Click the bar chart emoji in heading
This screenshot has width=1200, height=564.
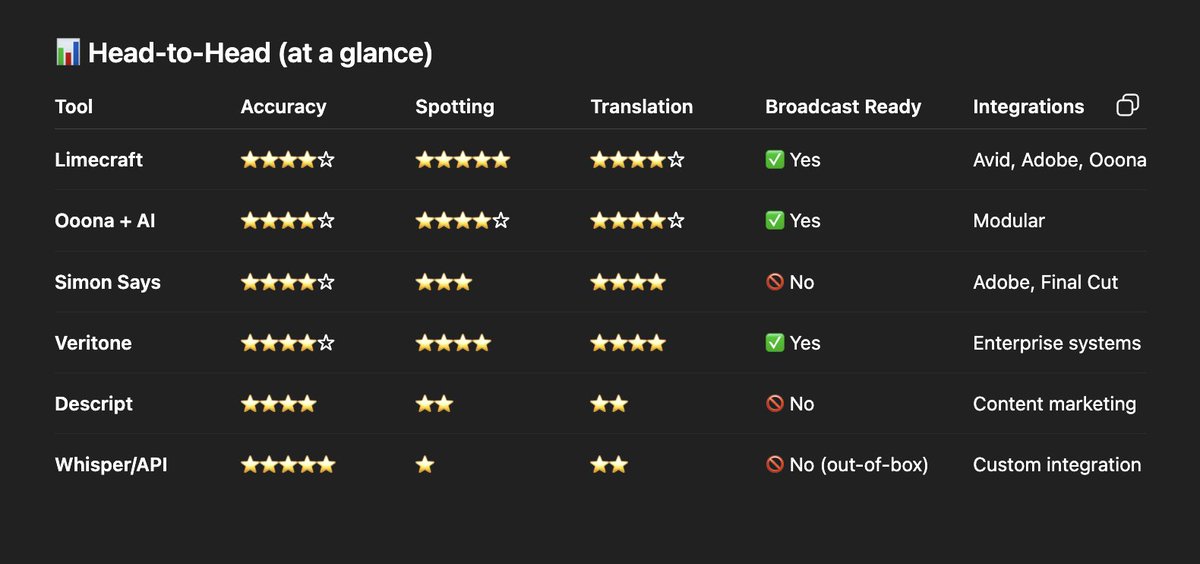pyautogui.click(x=67, y=53)
